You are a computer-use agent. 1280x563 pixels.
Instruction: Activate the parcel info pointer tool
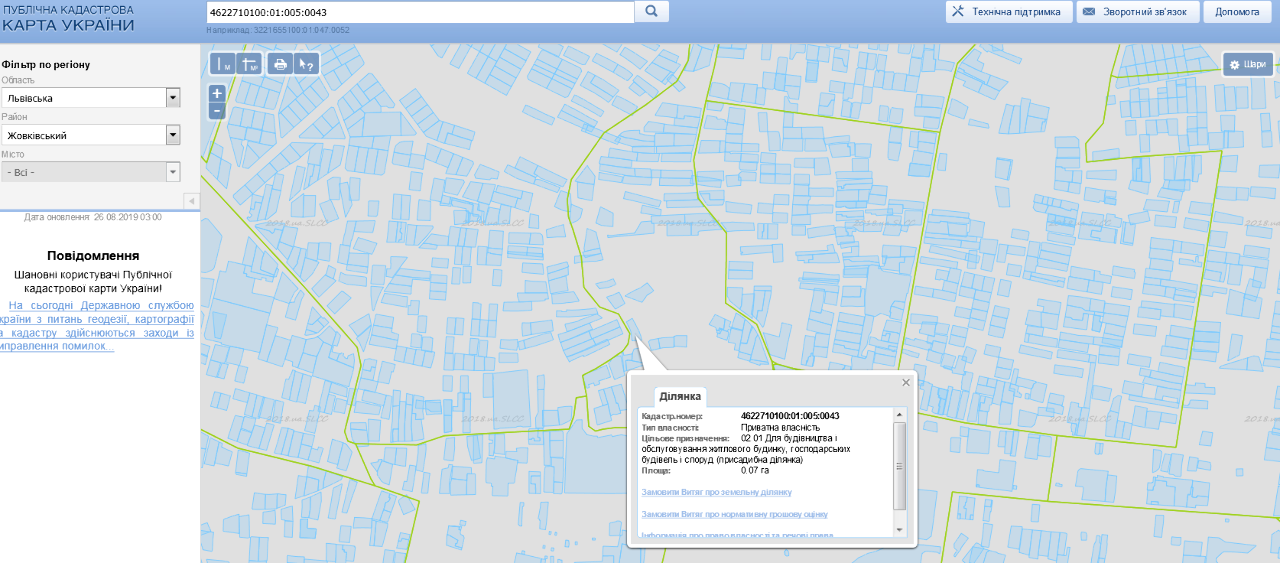pos(307,64)
